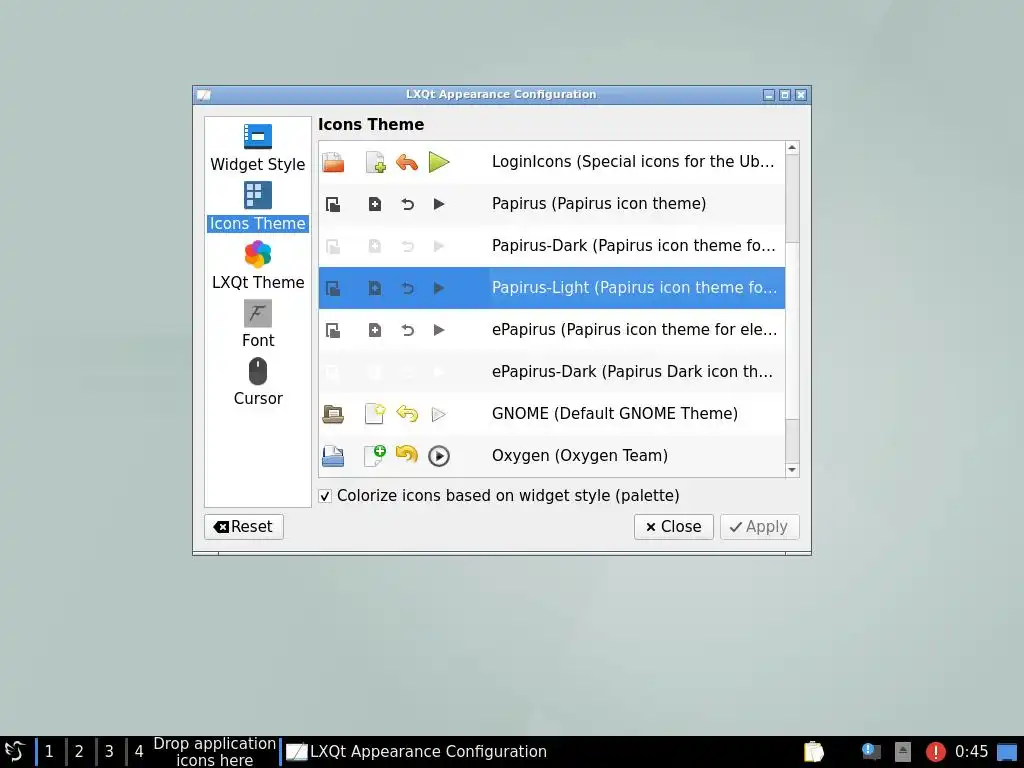Select the Icons Theme grid icon
Image resolution: width=1024 pixels, height=768 pixels.
pos(257,195)
